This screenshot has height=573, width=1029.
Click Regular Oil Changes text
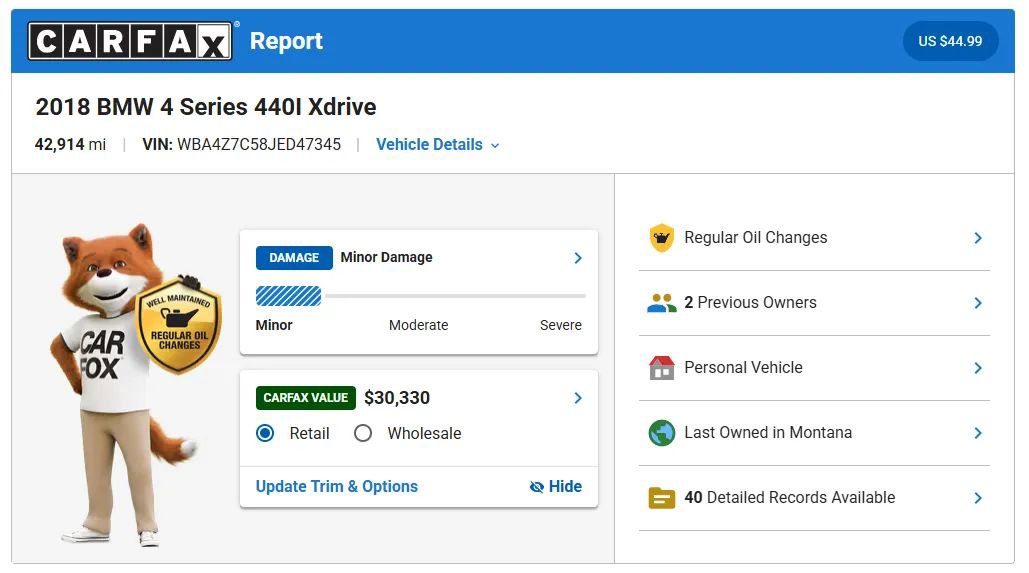(755, 238)
